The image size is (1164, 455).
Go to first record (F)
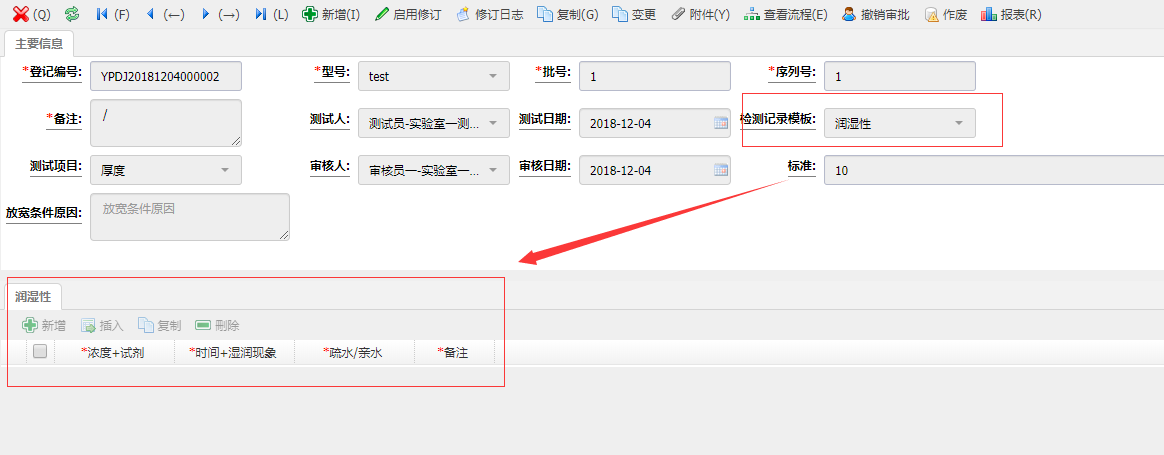102,14
